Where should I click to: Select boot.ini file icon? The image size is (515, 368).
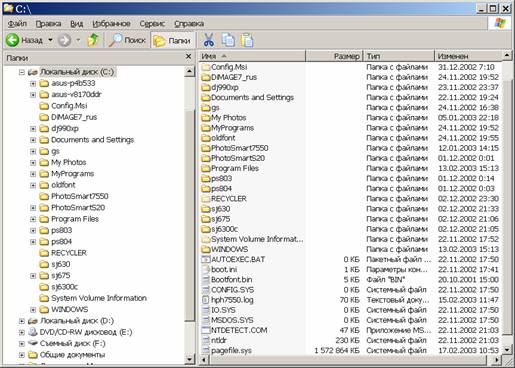coord(205,269)
